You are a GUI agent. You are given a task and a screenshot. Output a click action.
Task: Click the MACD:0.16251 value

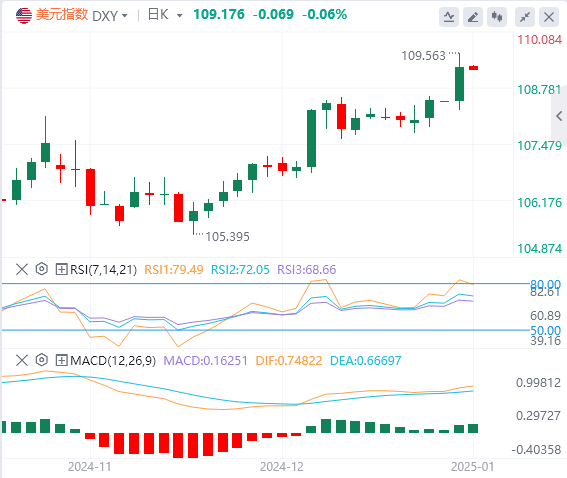(x=205, y=360)
